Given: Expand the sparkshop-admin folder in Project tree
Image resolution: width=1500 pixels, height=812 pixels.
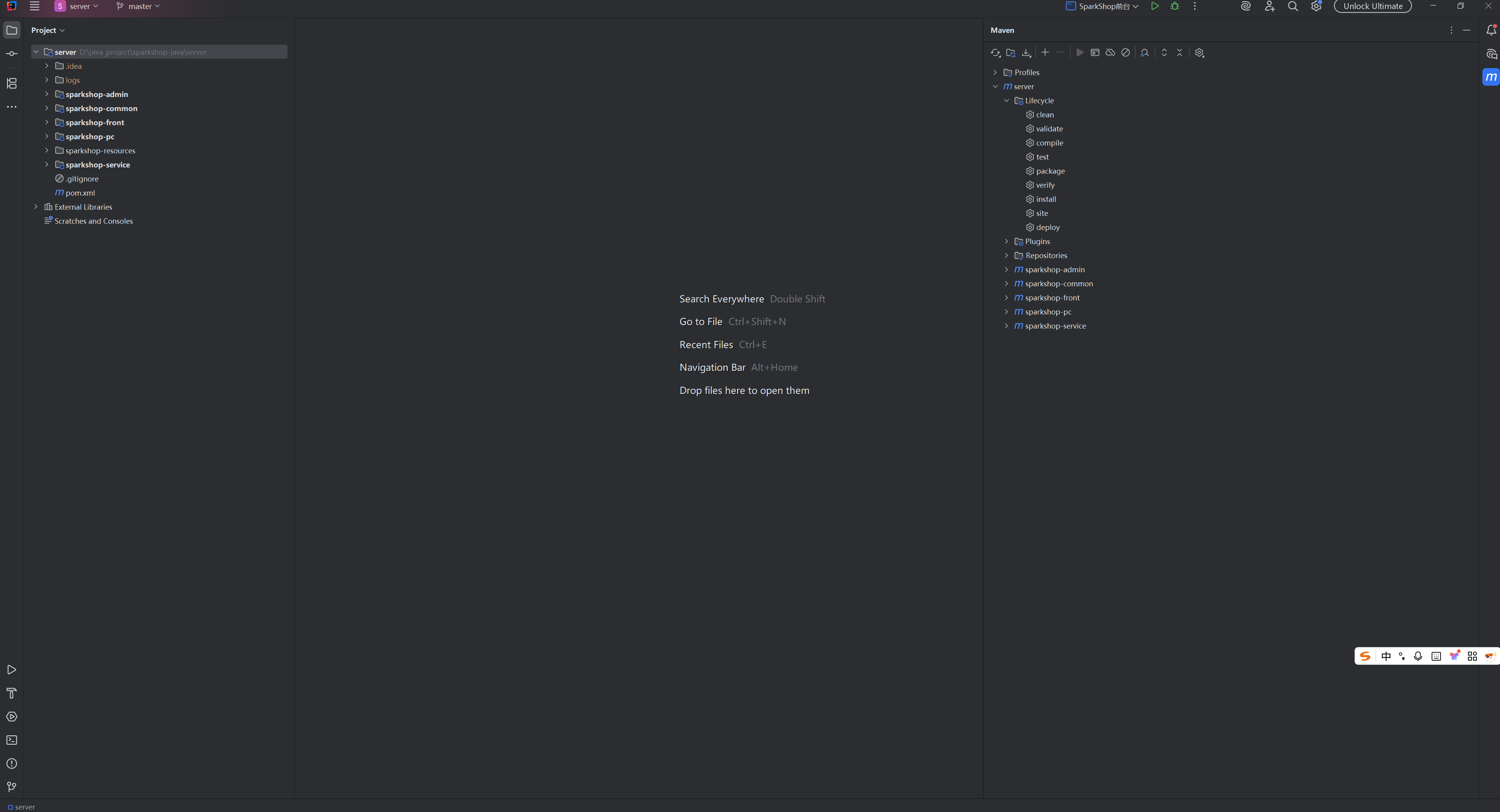Looking at the screenshot, I should pyautogui.click(x=47, y=94).
